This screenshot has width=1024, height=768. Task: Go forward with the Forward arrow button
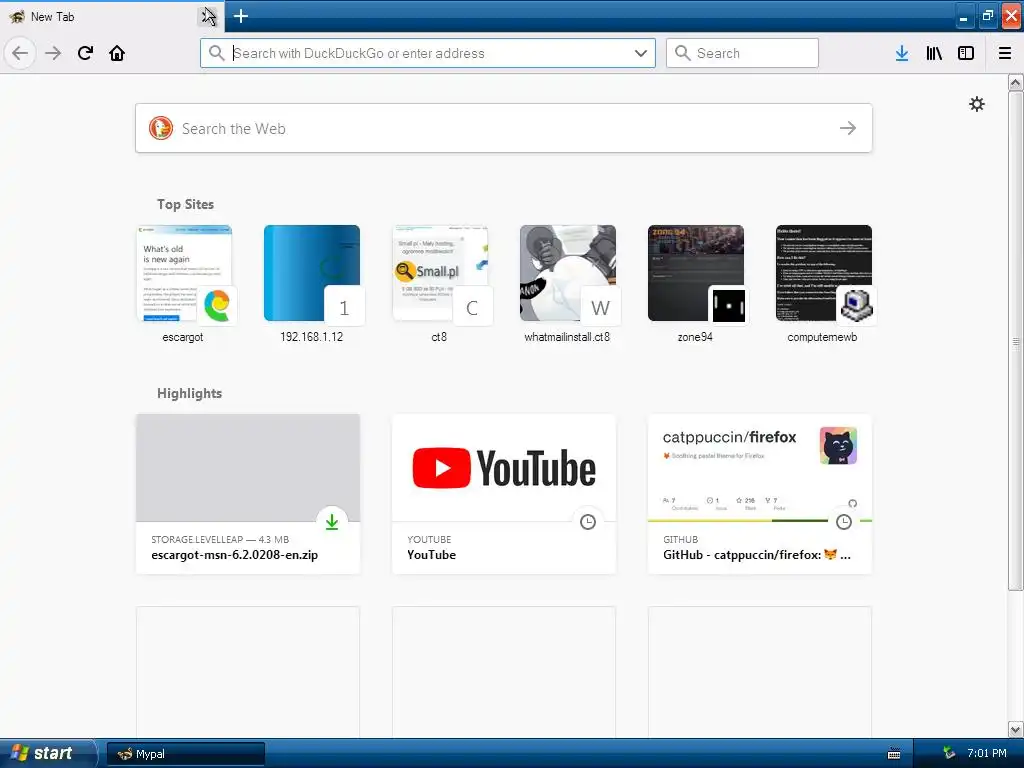click(x=53, y=53)
